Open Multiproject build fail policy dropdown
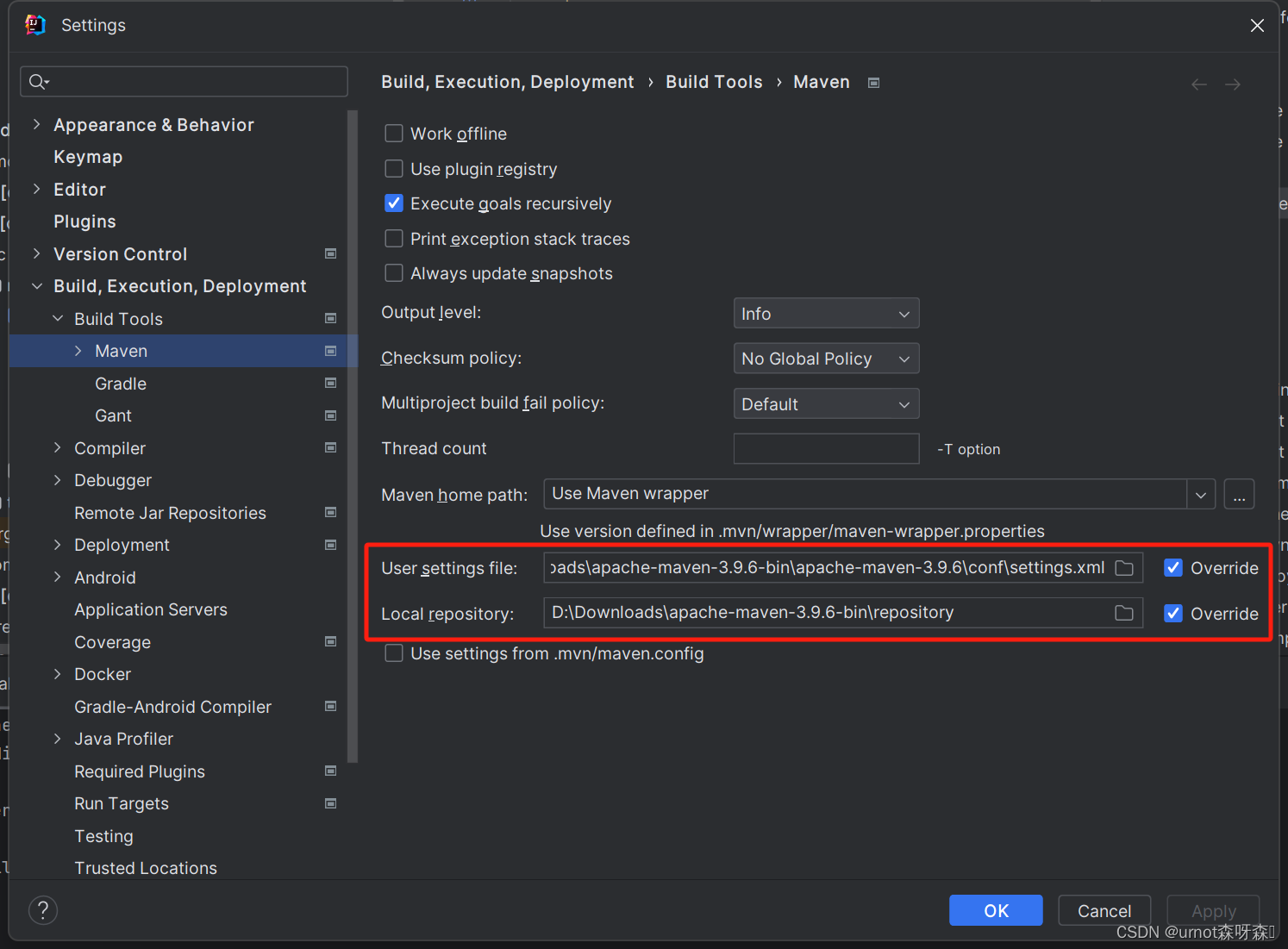1288x949 pixels. (x=826, y=403)
